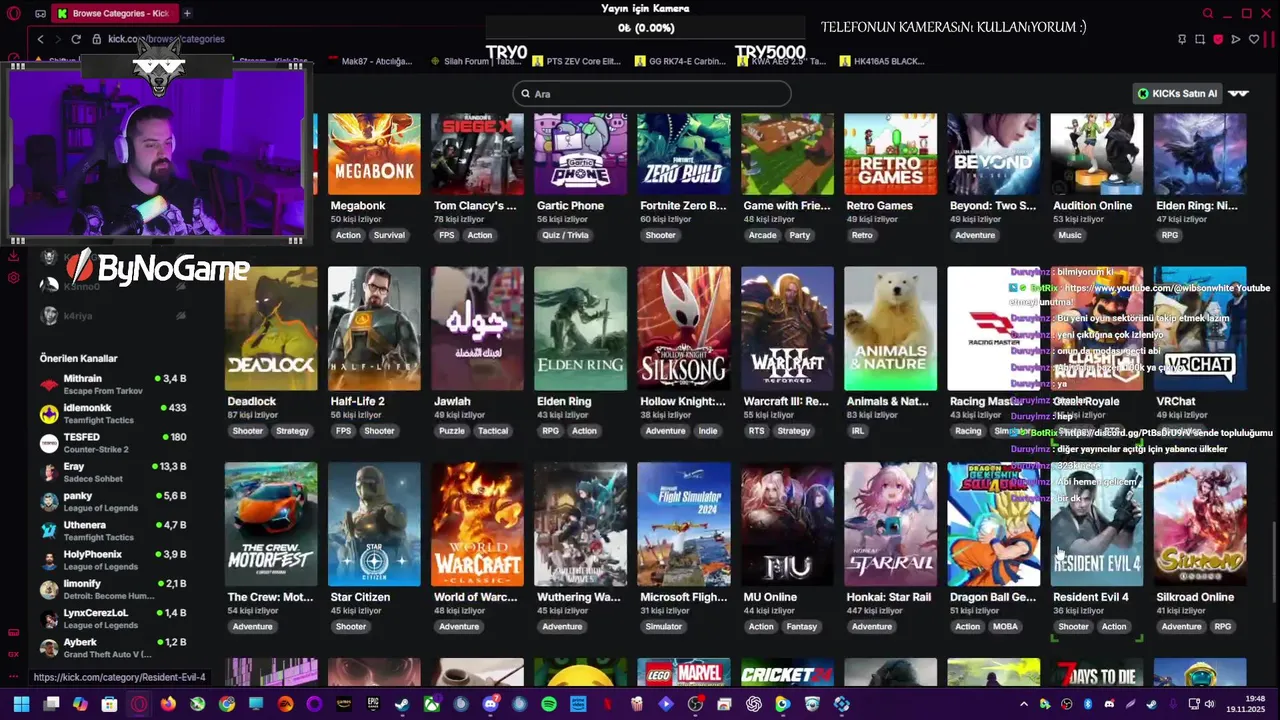Select Indie tag under Hollow Knight
1280x720 pixels.
click(x=708, y=431)
